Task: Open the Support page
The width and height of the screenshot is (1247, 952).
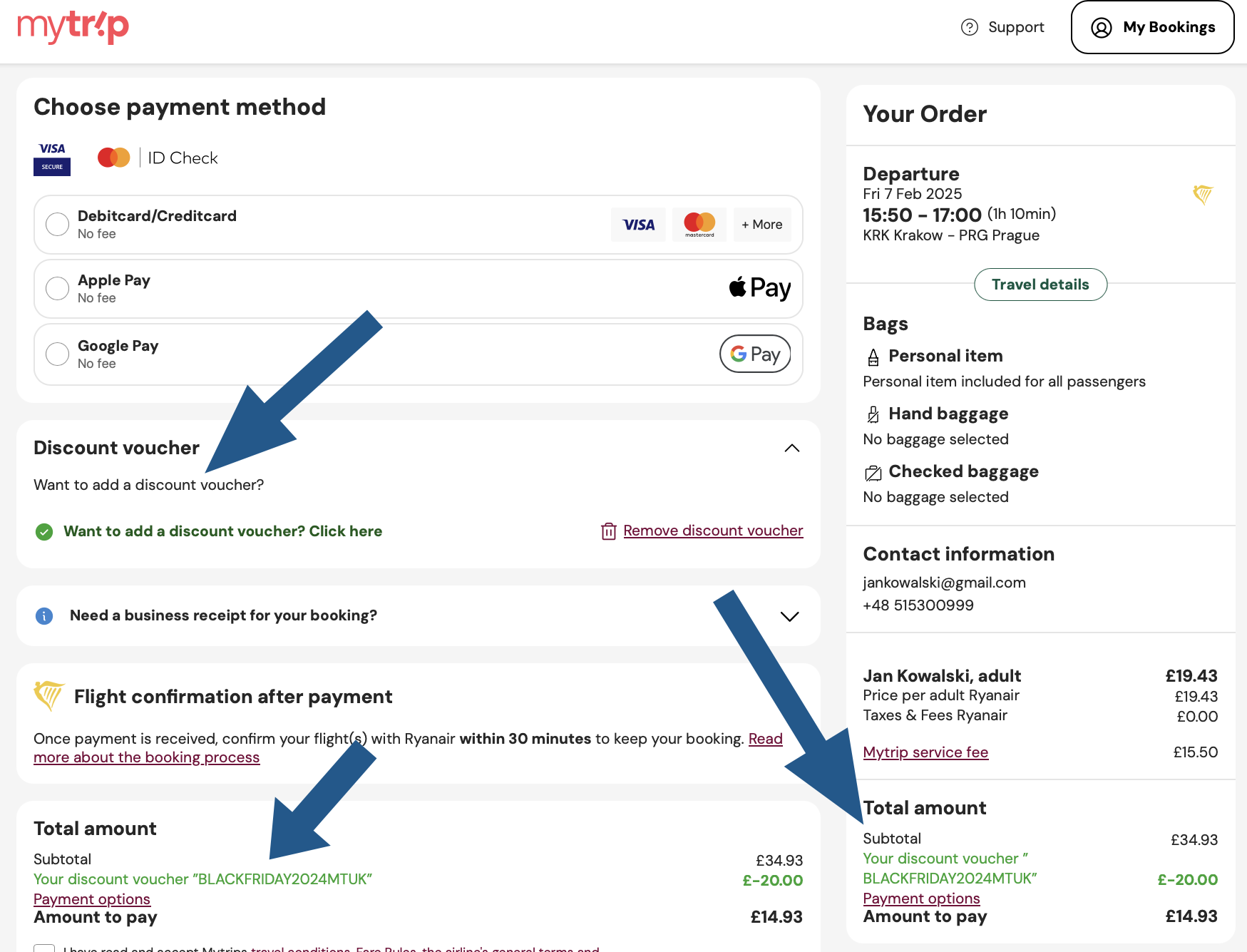Action: [x=1015, y=27]
